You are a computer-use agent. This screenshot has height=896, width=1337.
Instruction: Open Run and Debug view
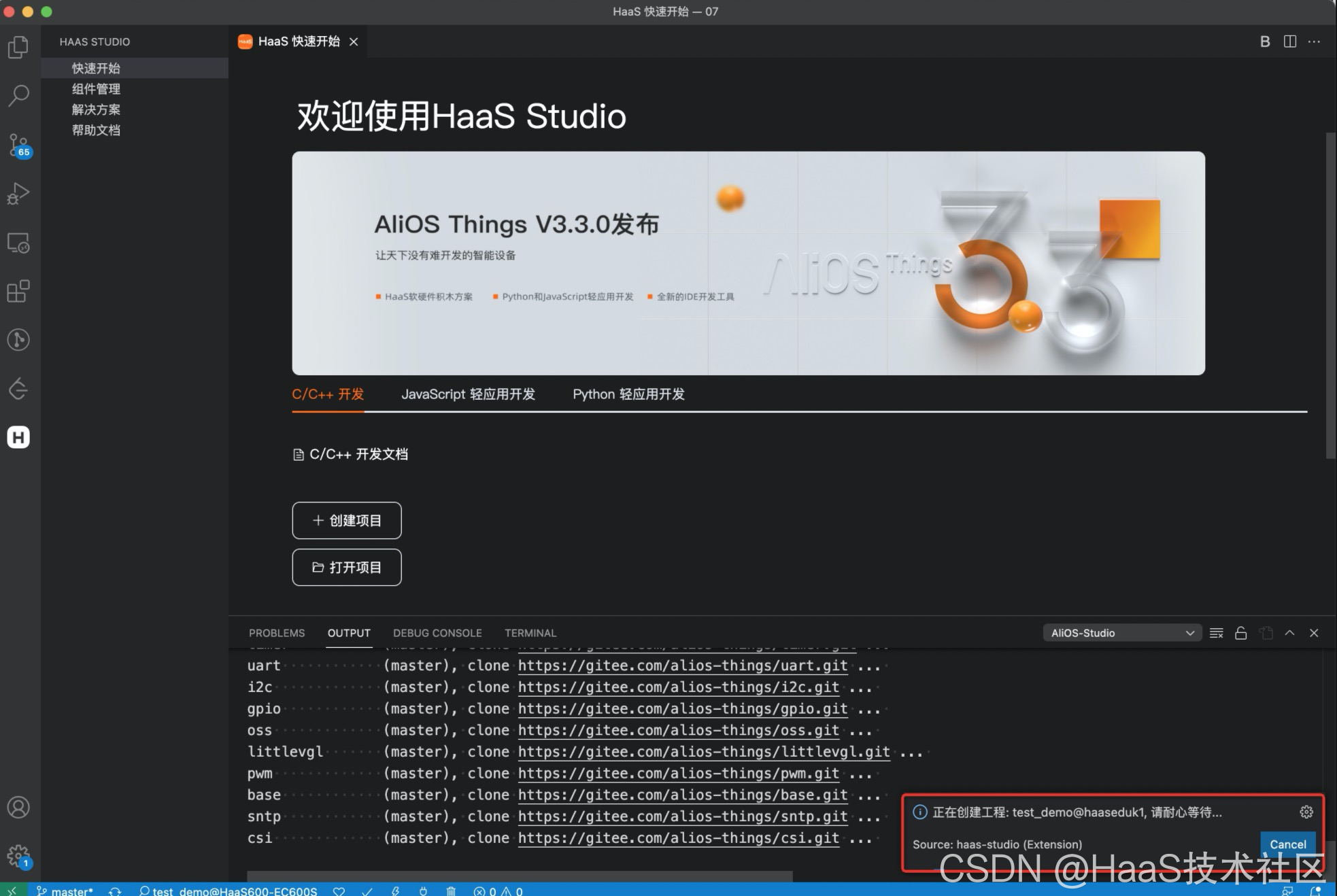click(x=18, y=194)
